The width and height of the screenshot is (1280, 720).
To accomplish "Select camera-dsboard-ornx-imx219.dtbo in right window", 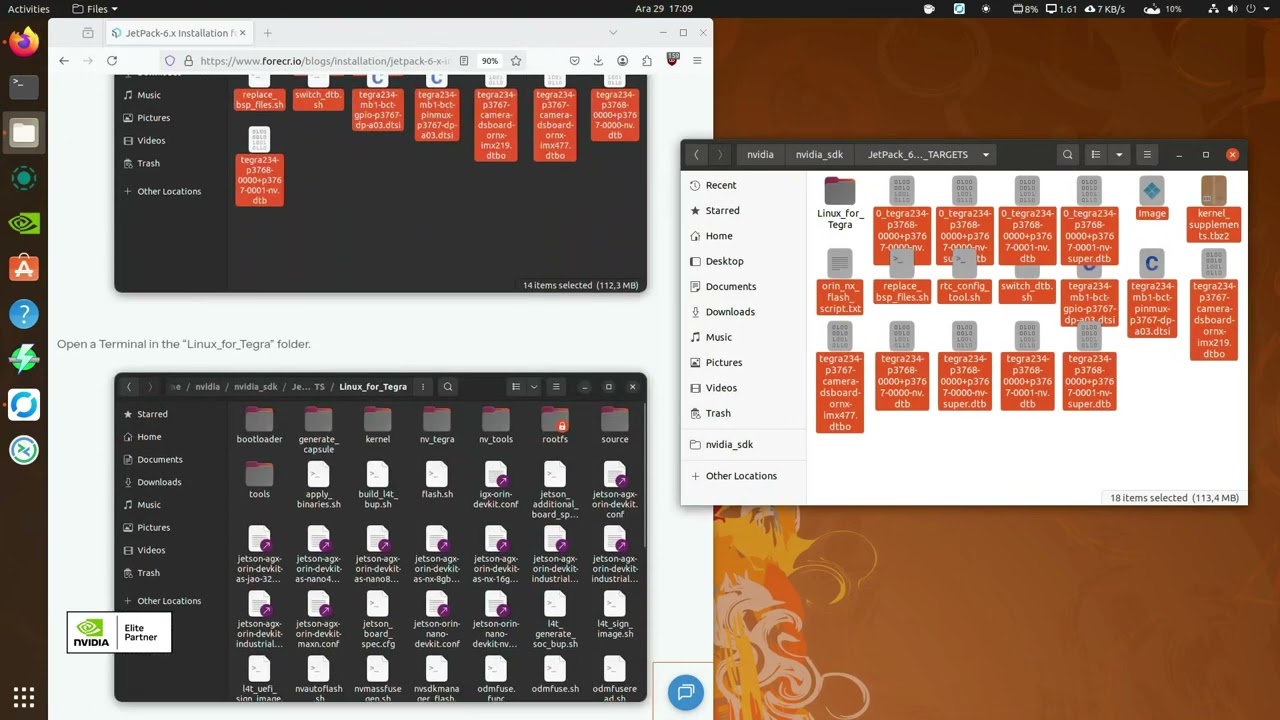I will (1214, 304).
